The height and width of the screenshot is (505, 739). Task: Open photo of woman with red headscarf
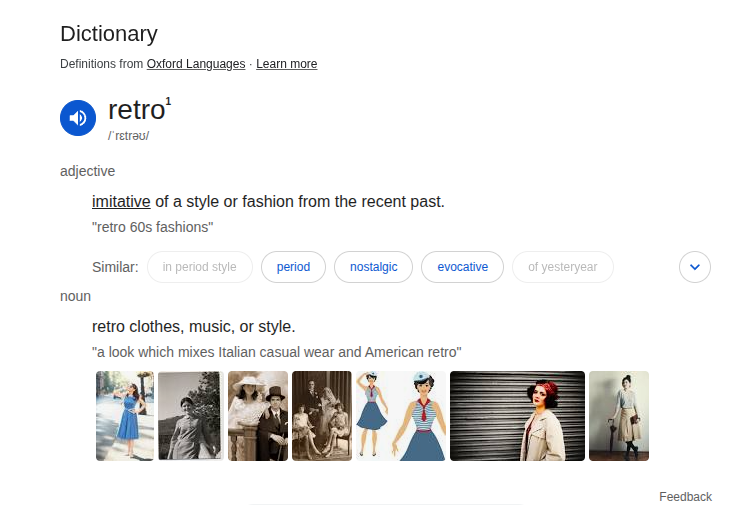(x=517, y=416)
